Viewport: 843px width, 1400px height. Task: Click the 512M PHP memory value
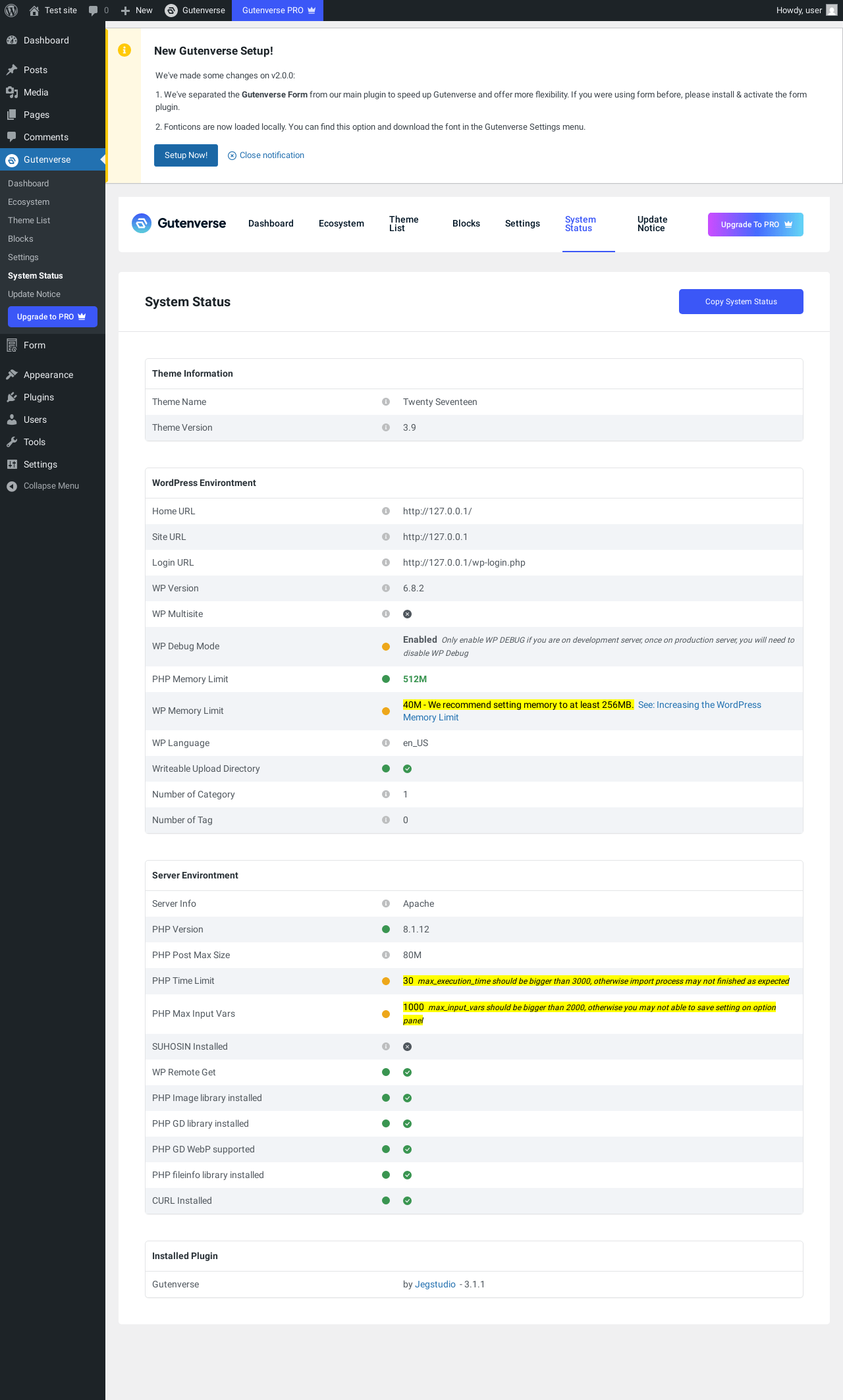coord(415,679)
